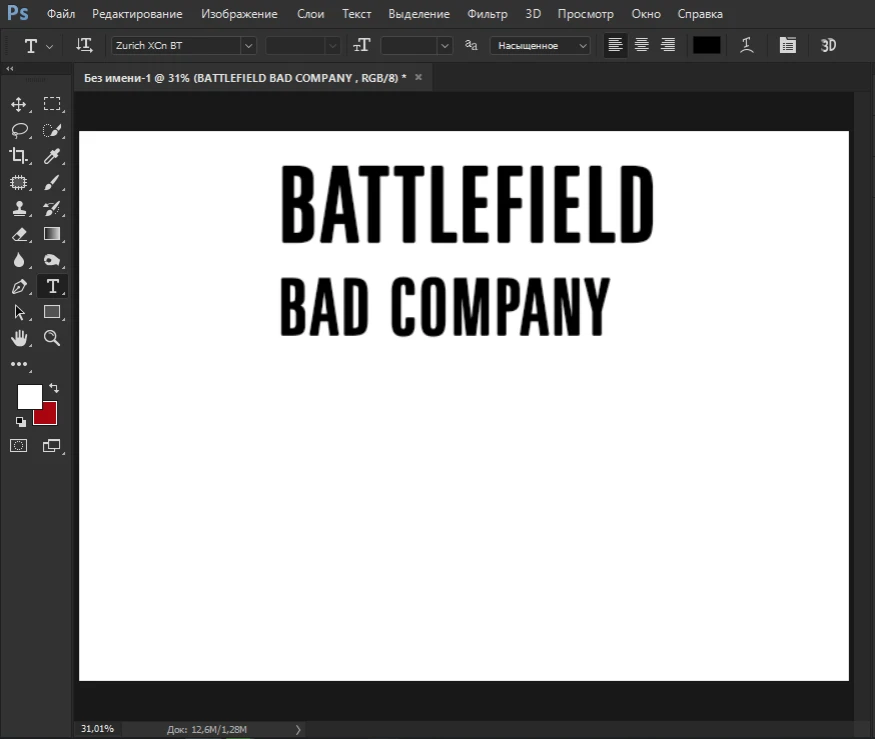
Task: Click the 3D button in the options bar
Action: pyautogui.click(x=827, y=45)
